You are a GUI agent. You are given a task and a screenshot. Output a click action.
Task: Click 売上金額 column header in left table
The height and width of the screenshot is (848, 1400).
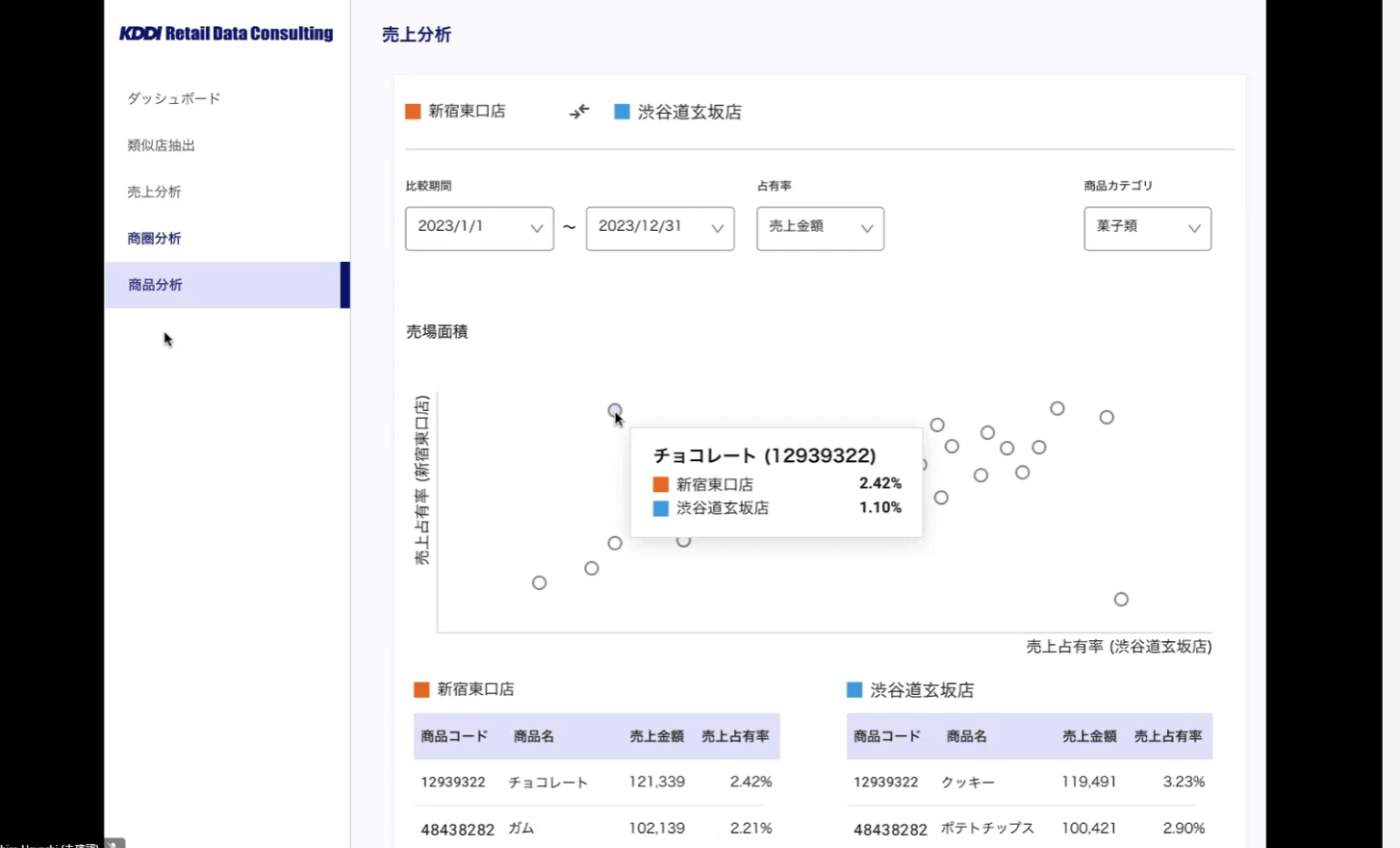pos(656,736)
